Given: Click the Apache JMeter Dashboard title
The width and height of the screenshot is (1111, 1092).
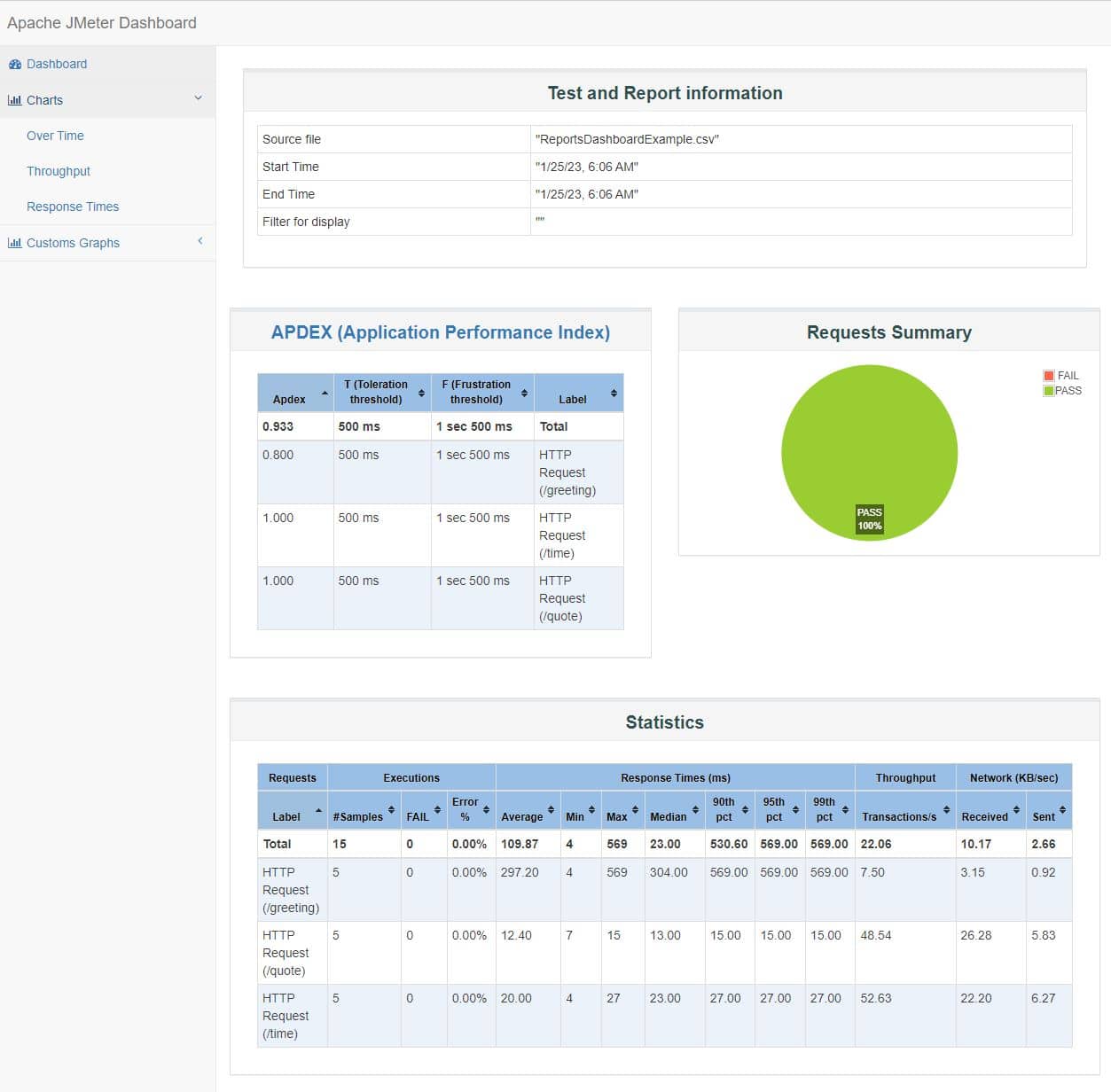Looking at the screenshot, I should coord(102,23).
